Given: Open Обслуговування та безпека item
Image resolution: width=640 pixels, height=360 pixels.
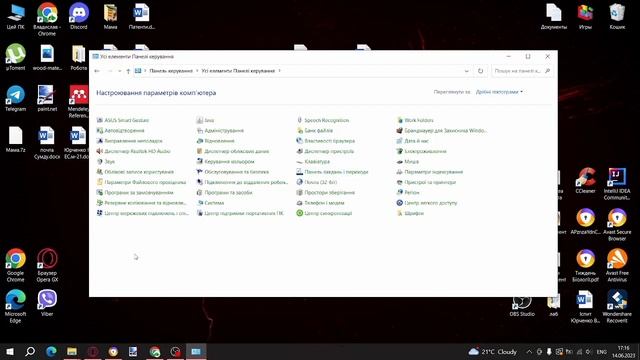Looking at the screenshot, I should pyautogui.click(x=233, y=172).
